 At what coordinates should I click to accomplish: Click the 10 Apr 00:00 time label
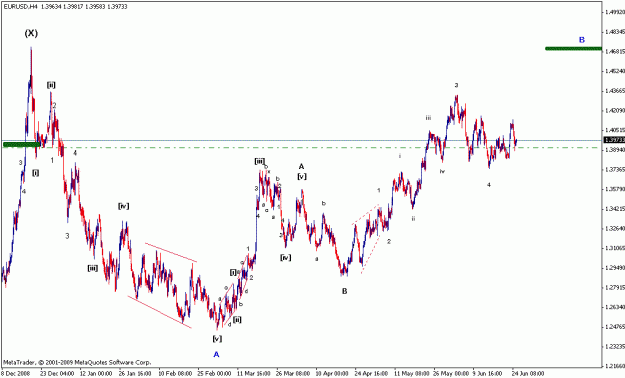[x=332, y=374]
